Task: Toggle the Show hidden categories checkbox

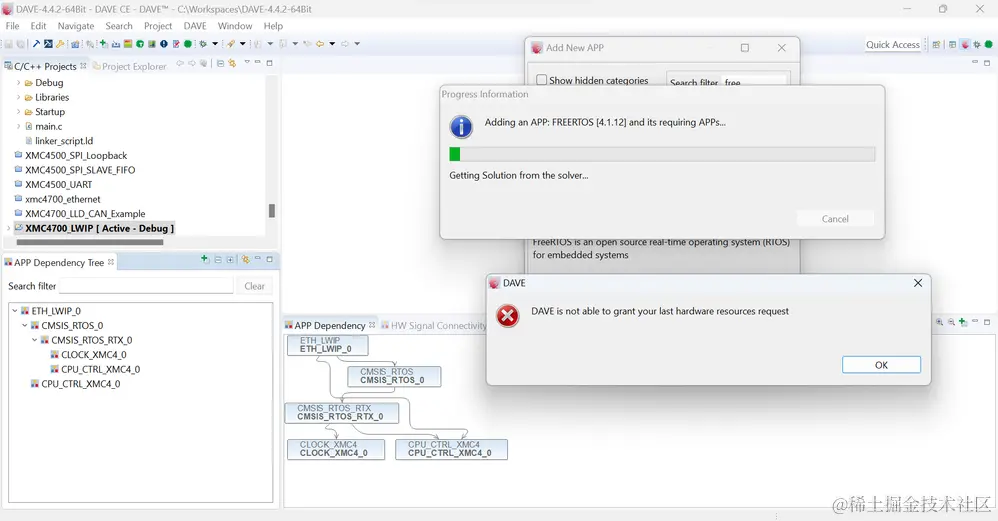Action: 542,80
